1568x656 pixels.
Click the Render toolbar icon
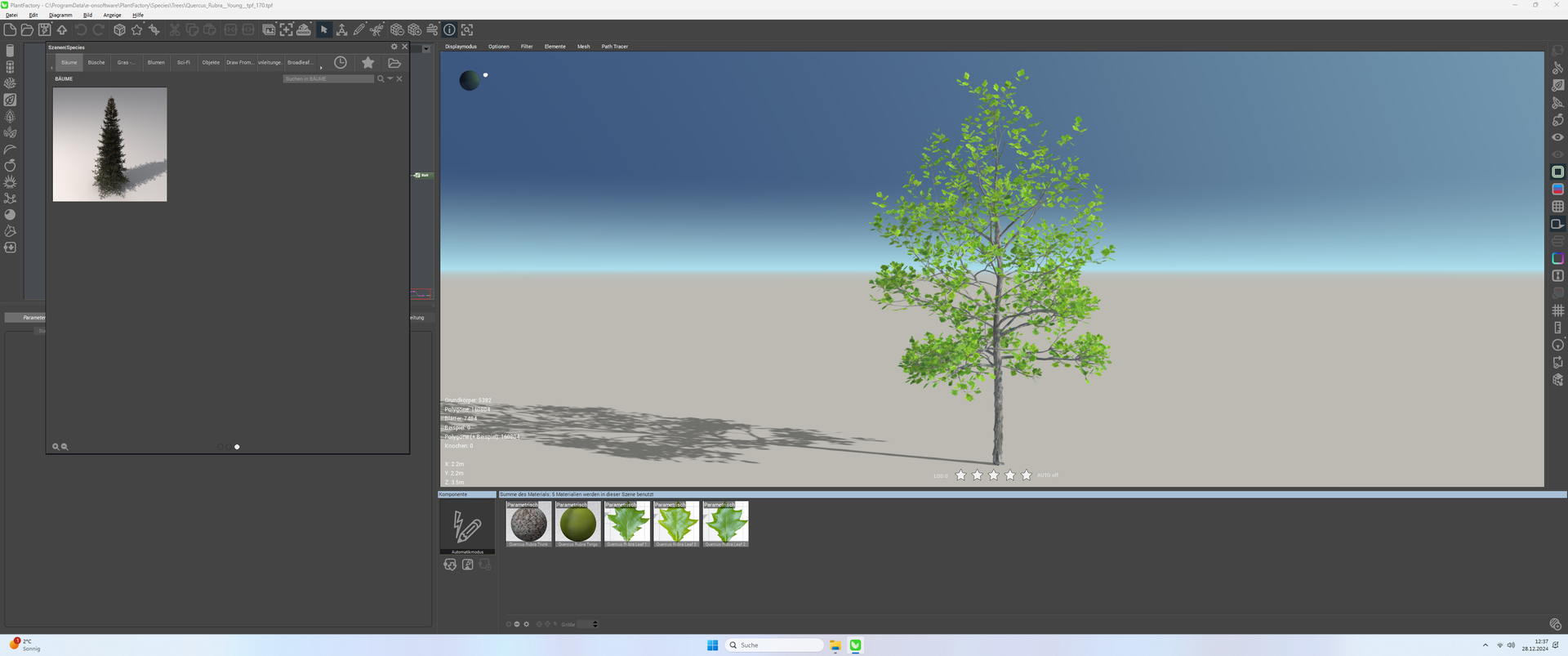click(x=304, y=29)
